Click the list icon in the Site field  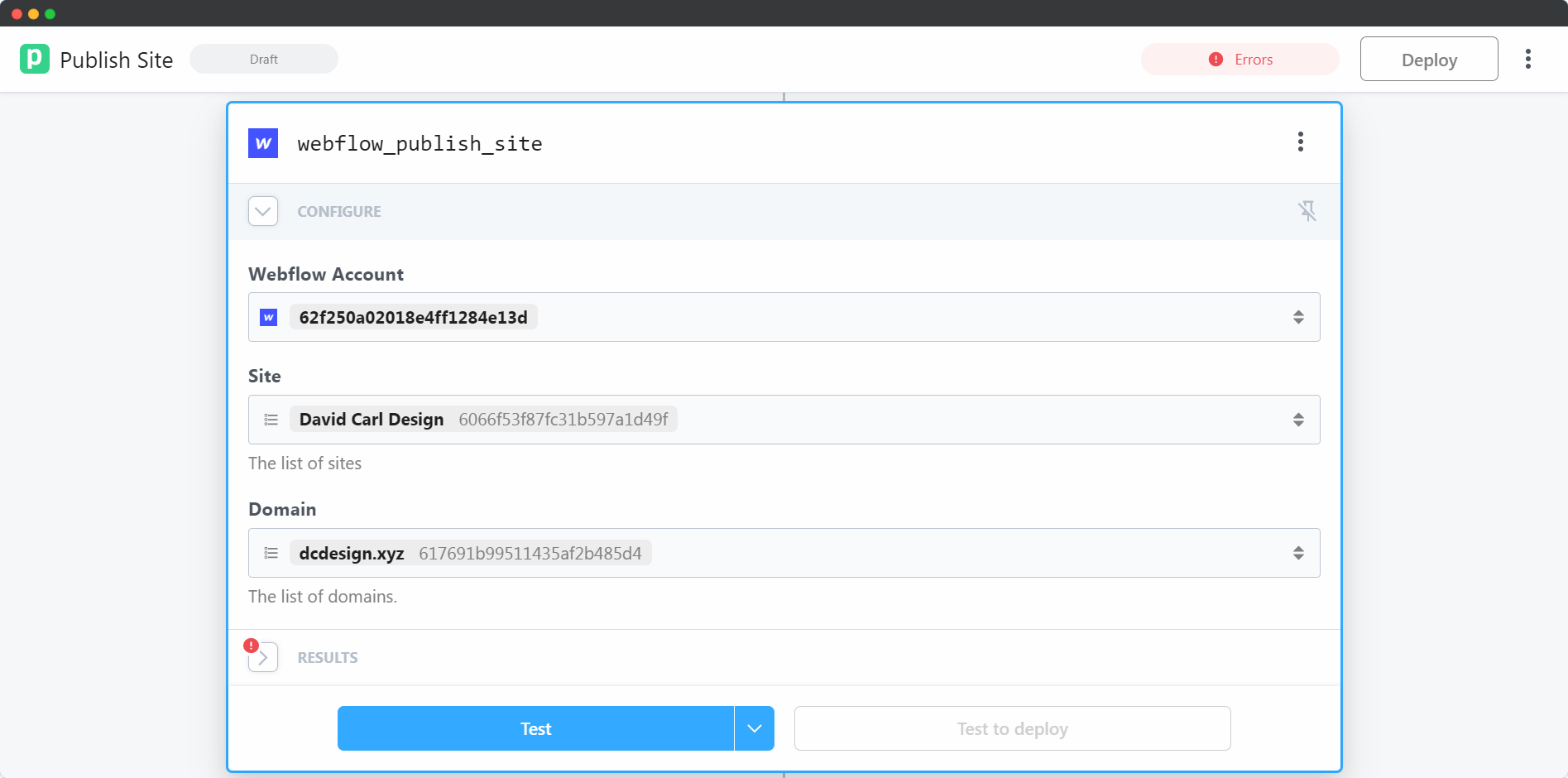pyautogui.click(x=270, y=420)
